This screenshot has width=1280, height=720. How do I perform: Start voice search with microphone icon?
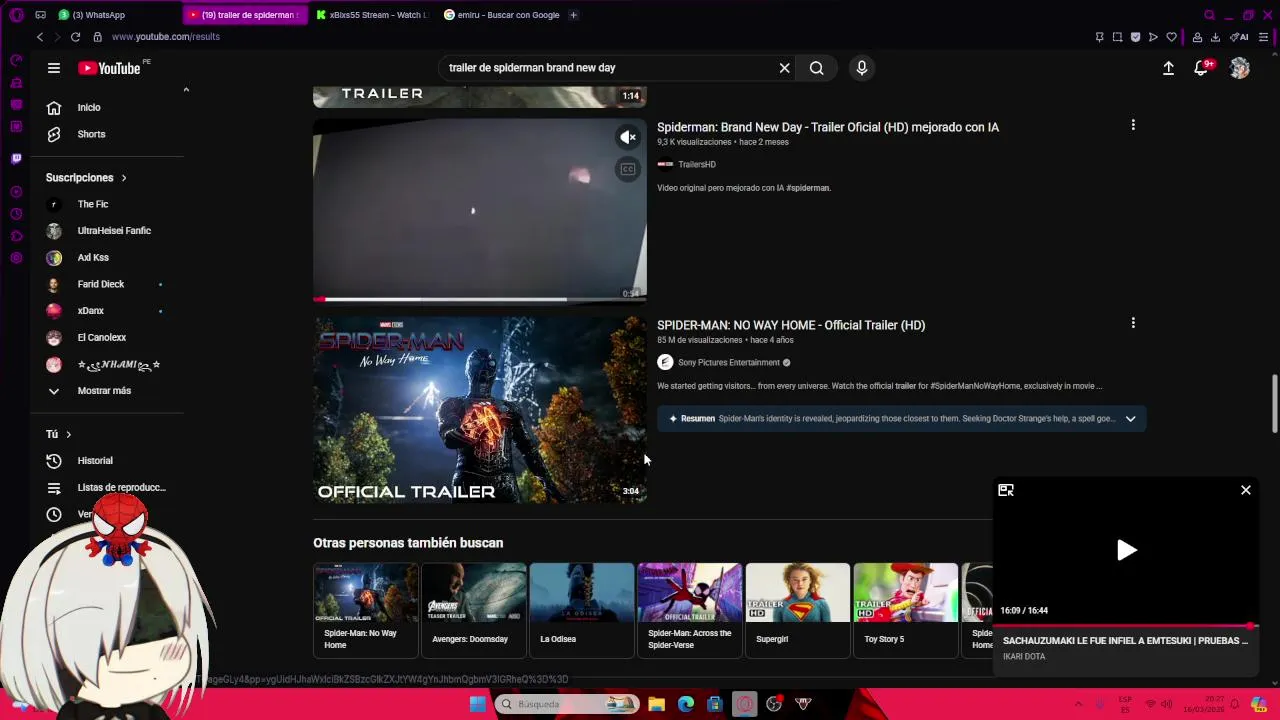click(x=862, y=68)
